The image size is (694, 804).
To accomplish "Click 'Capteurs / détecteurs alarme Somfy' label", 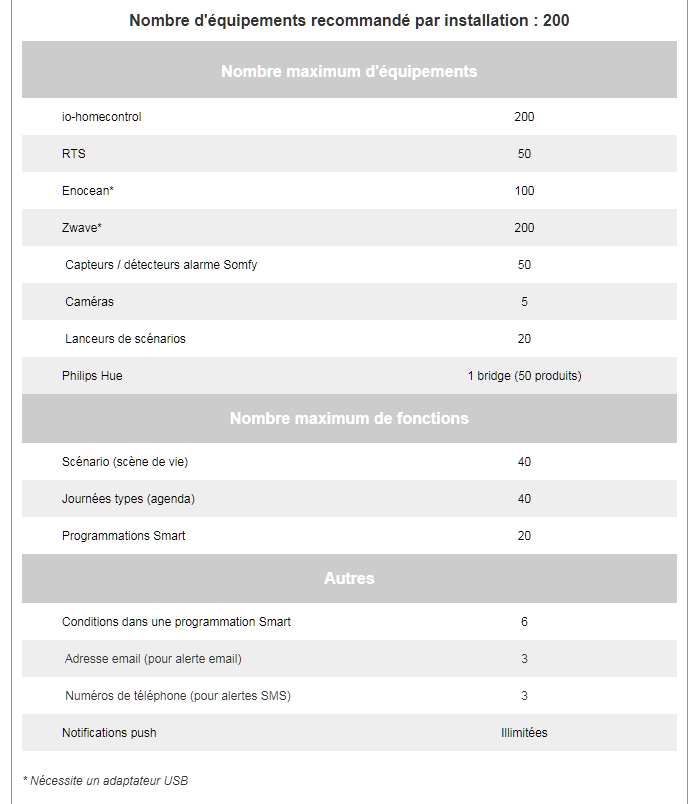I will click(x=161, y=265).
